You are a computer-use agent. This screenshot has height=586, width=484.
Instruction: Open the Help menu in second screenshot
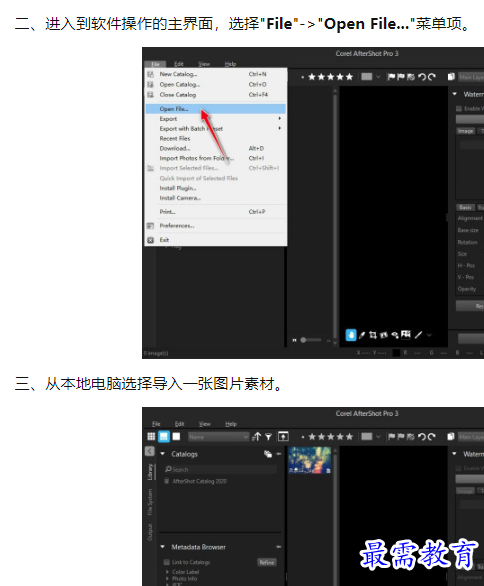pyautogui.click(x=231, y=424)
